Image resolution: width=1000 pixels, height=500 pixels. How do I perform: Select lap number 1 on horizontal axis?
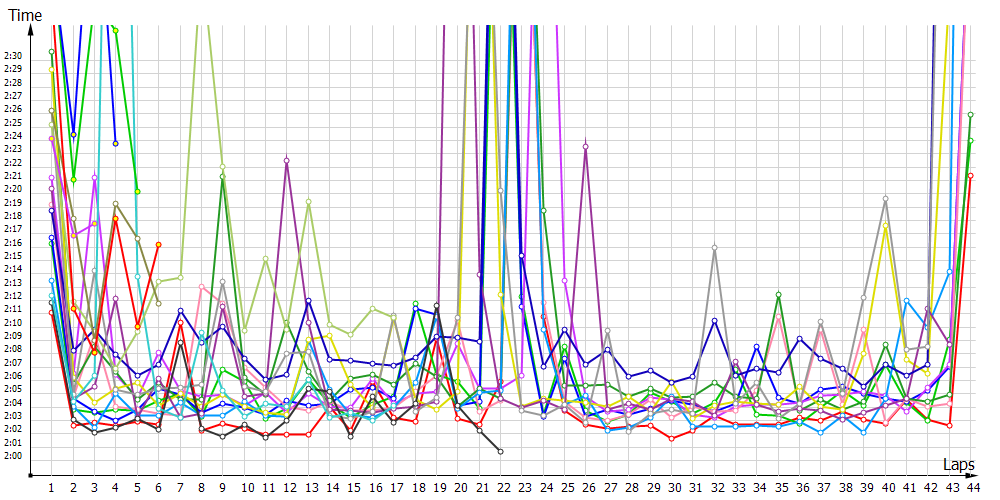(x=51, y=487)
